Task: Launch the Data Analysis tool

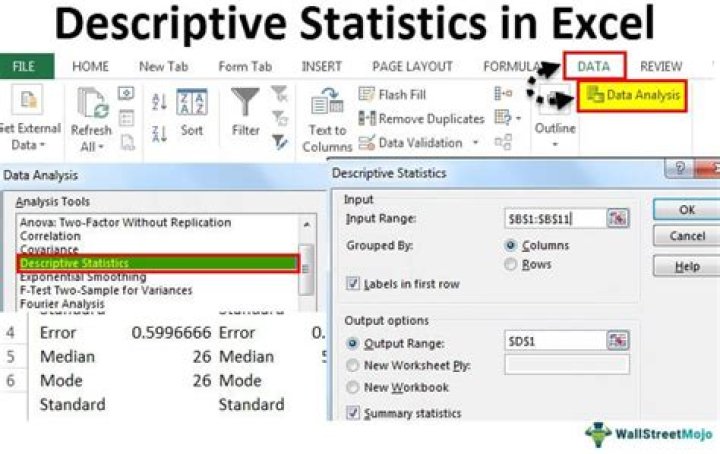Action: pos(632,95)
